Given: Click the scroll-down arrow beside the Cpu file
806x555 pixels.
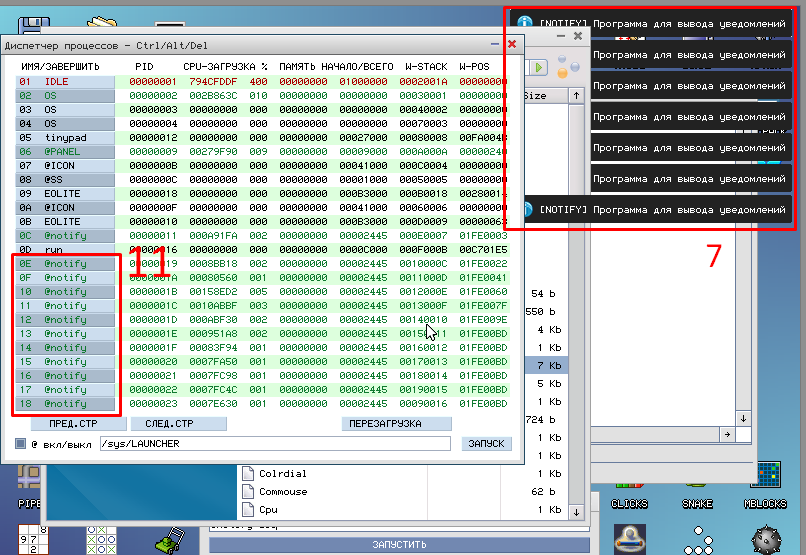Looking at the screenshot, I should click(x=576, y=512).
